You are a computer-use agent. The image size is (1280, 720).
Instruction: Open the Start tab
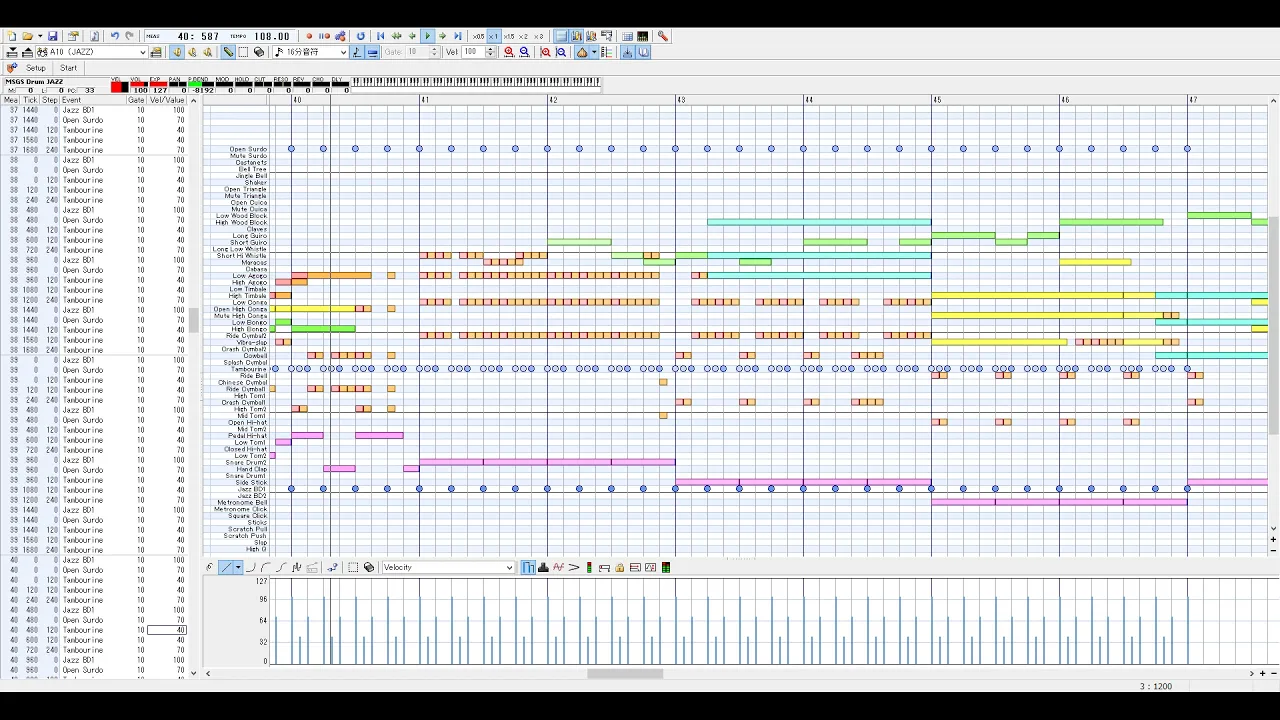click(68, 68)
